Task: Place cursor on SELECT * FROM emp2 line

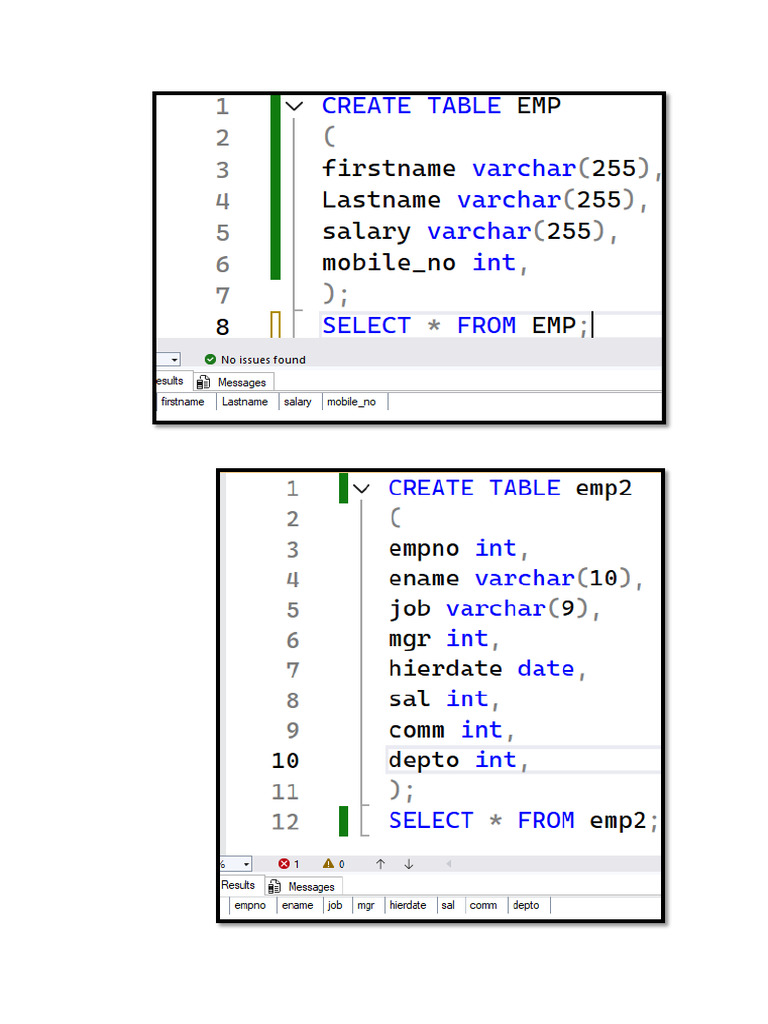Action: point(523,821)
